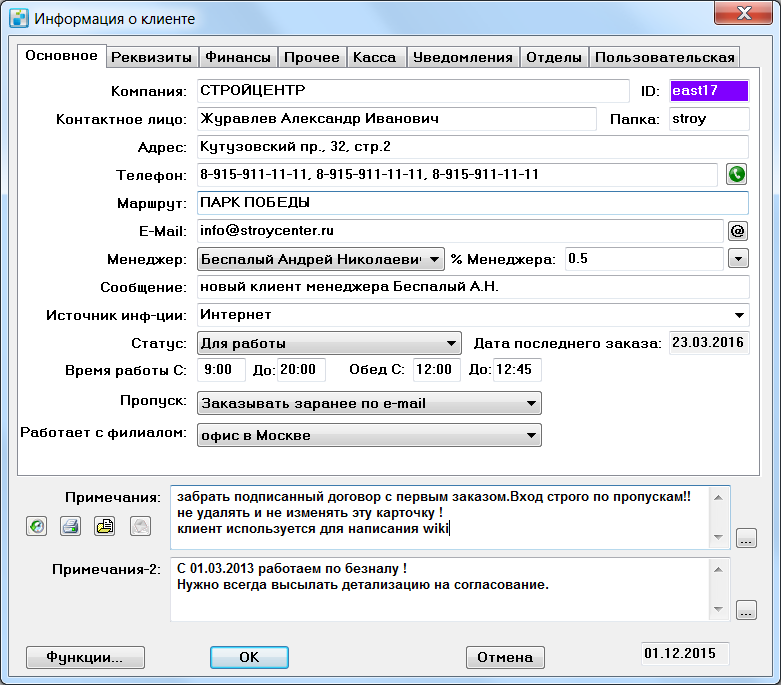Open the Финансы tab
This screenshot has height=685, width=781.
click(238, 57)
